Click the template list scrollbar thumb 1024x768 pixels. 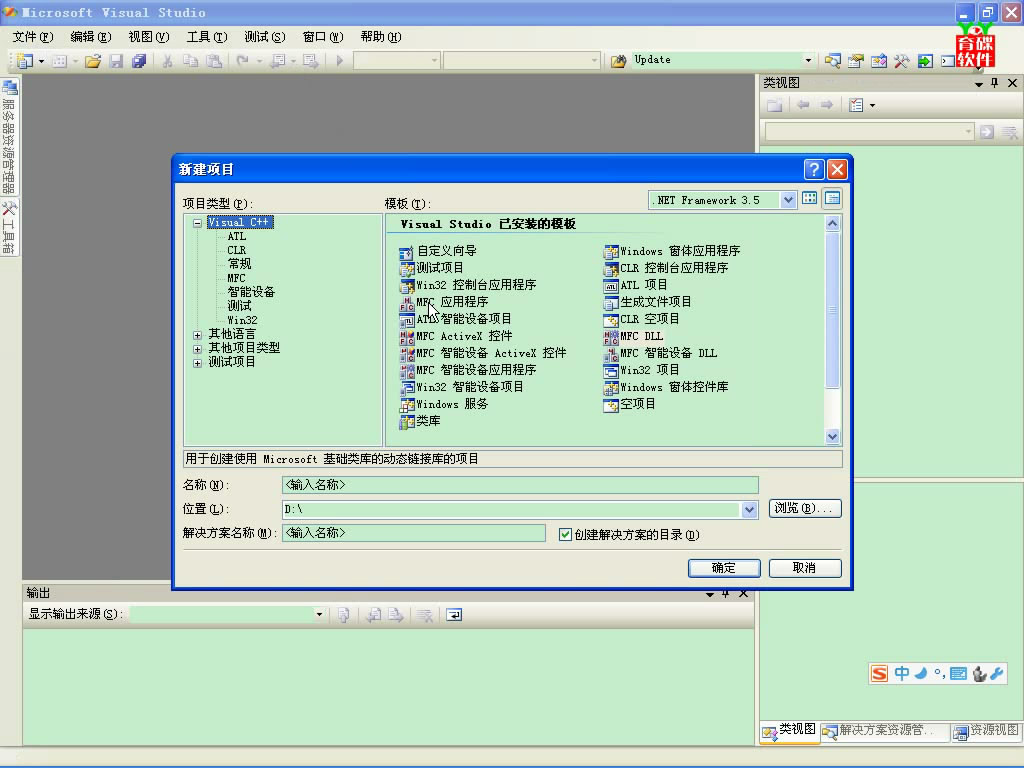(x=832, y=311)
